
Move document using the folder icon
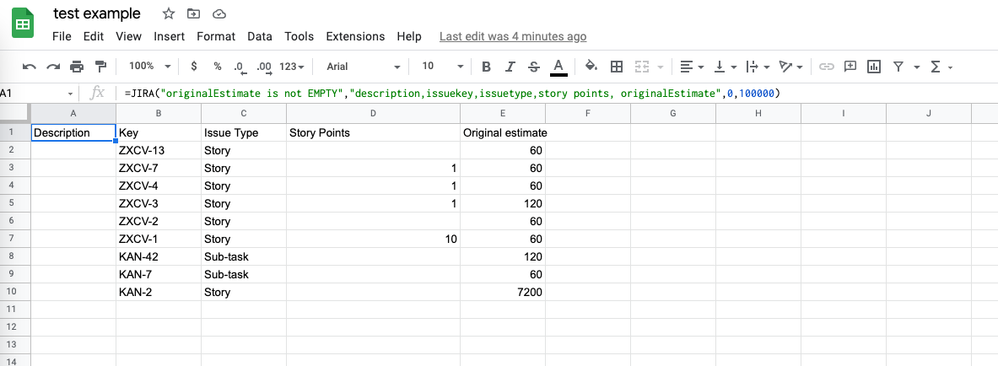tap(193, 13)
